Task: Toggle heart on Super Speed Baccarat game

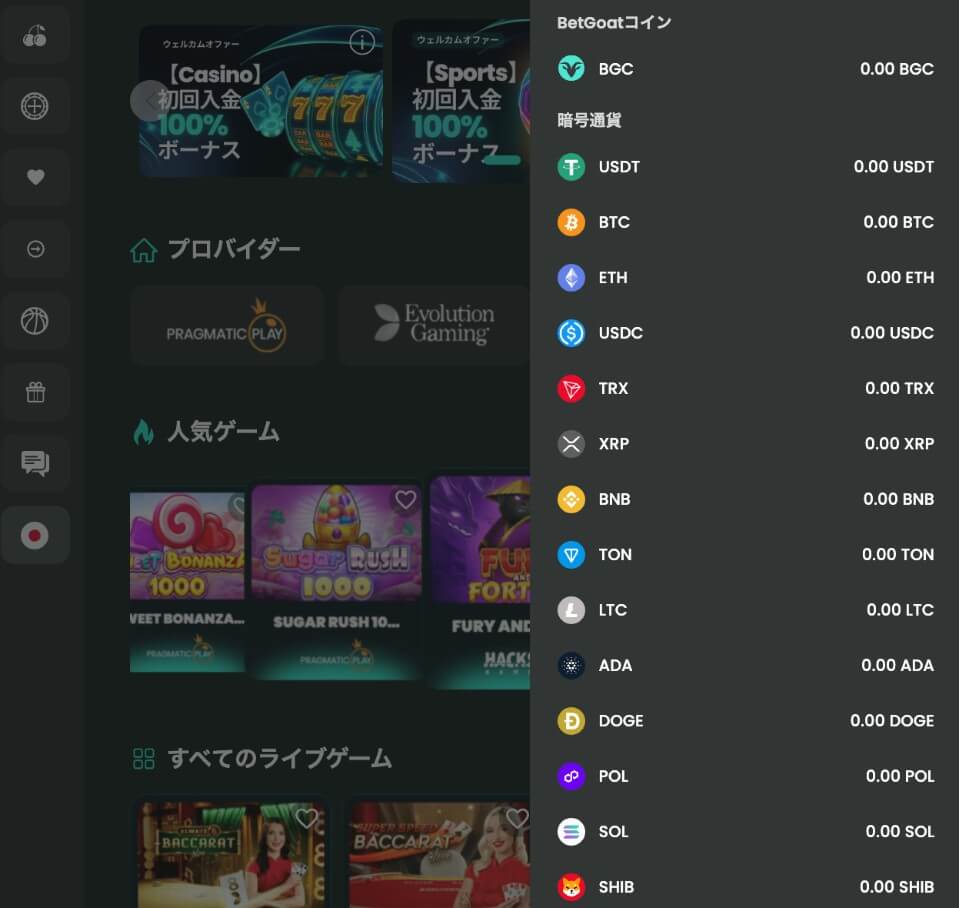Action: point(517,819)
